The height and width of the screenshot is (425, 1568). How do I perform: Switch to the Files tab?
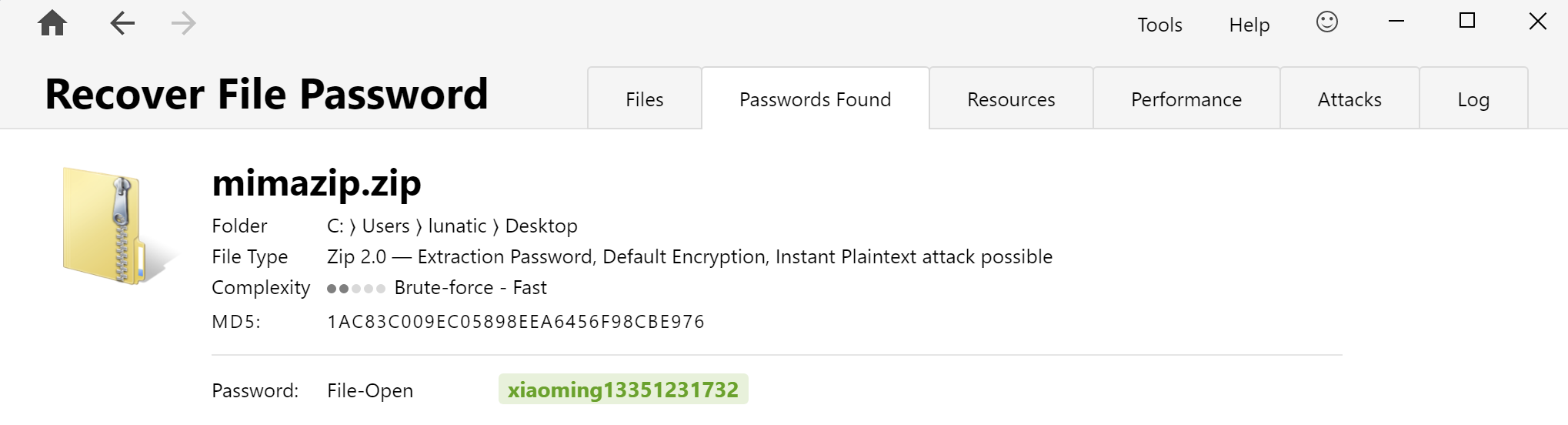click(645, 99)
